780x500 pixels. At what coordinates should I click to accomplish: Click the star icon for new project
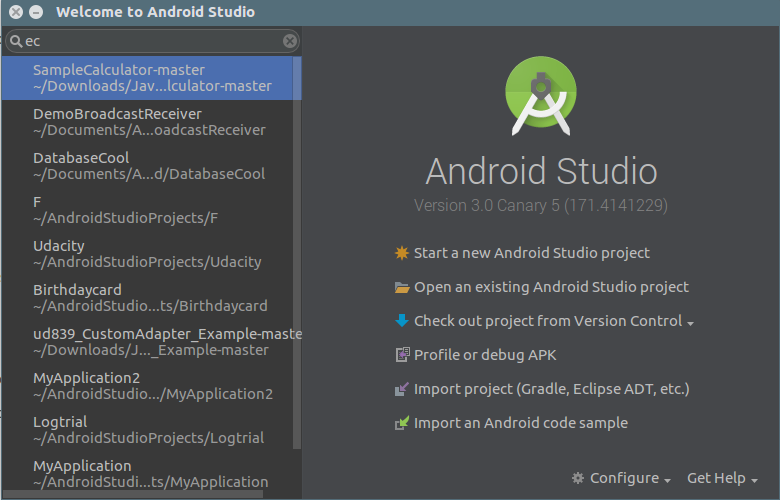(401, 253)
